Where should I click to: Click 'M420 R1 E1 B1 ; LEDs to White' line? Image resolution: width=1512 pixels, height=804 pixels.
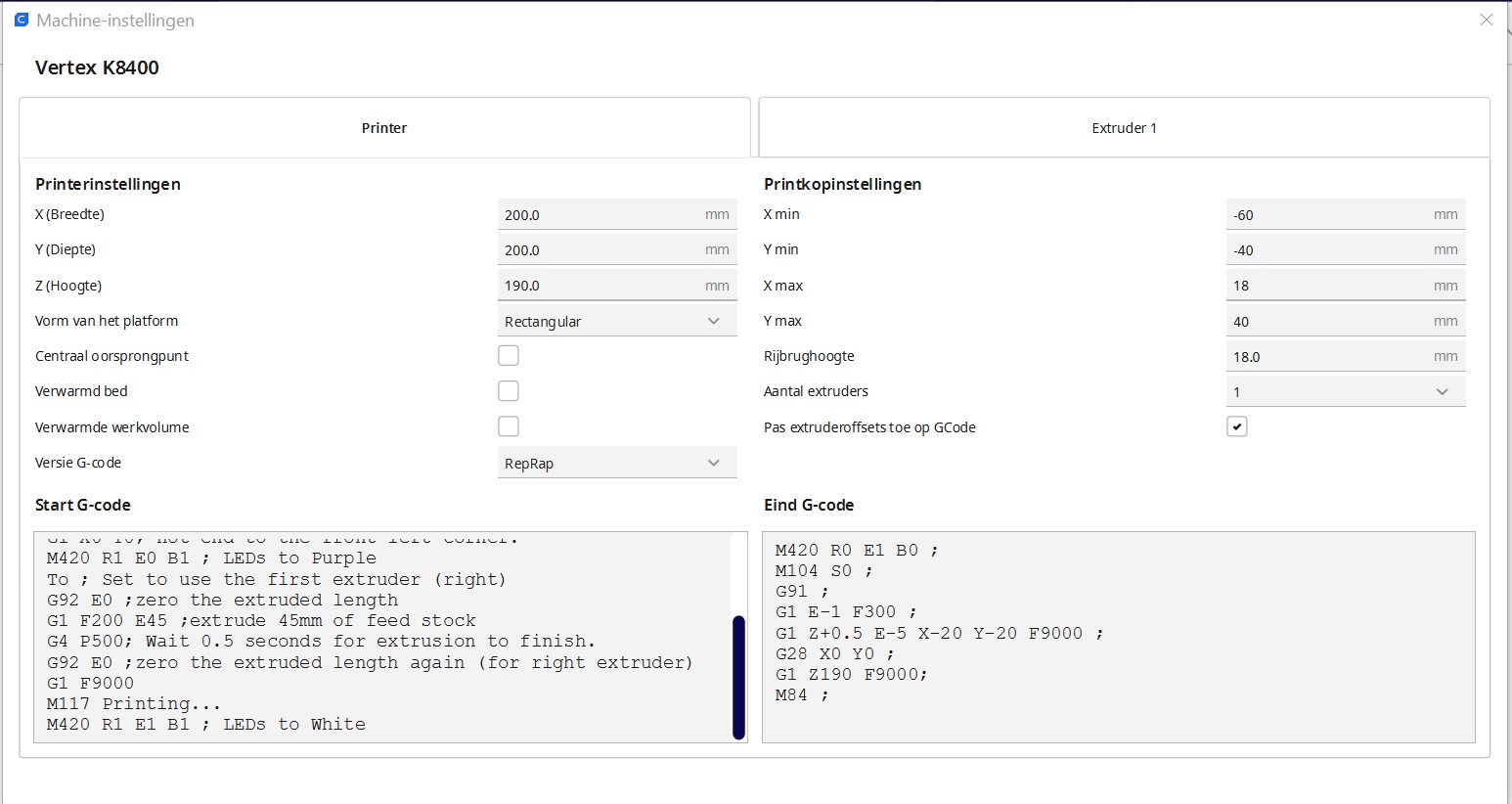pyautogui.click(x=206, y=724)
